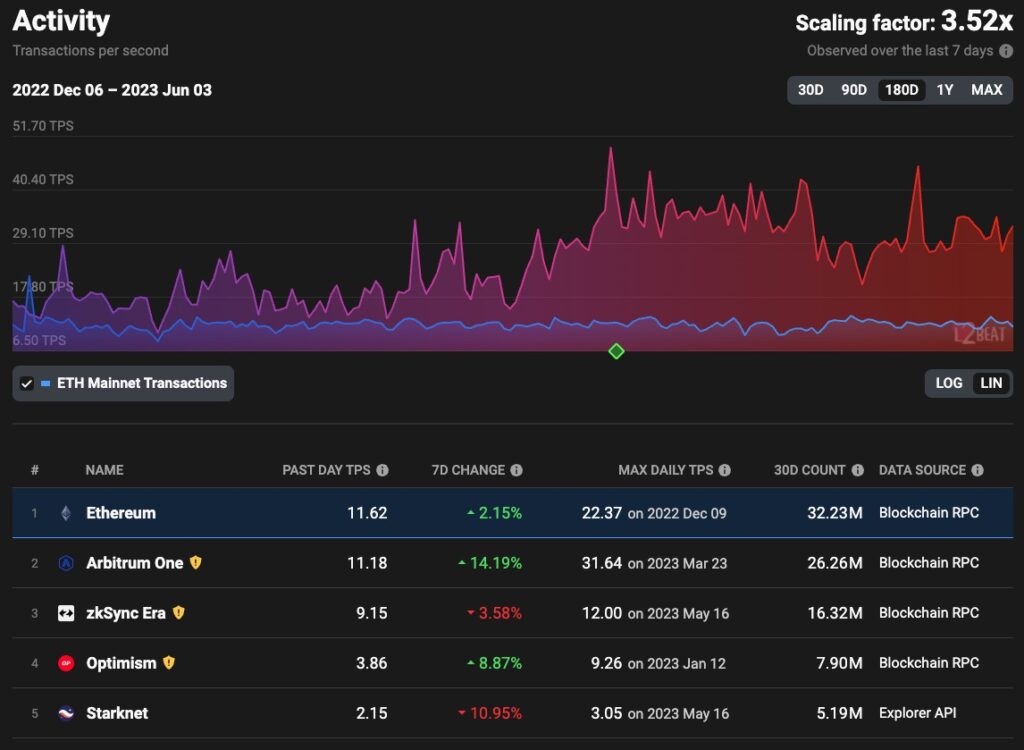Image resolution: width=1024 pixels, height=750 pixels.
Task: Click the Max Daily TPS info icon
Action: tap(724, 470)
